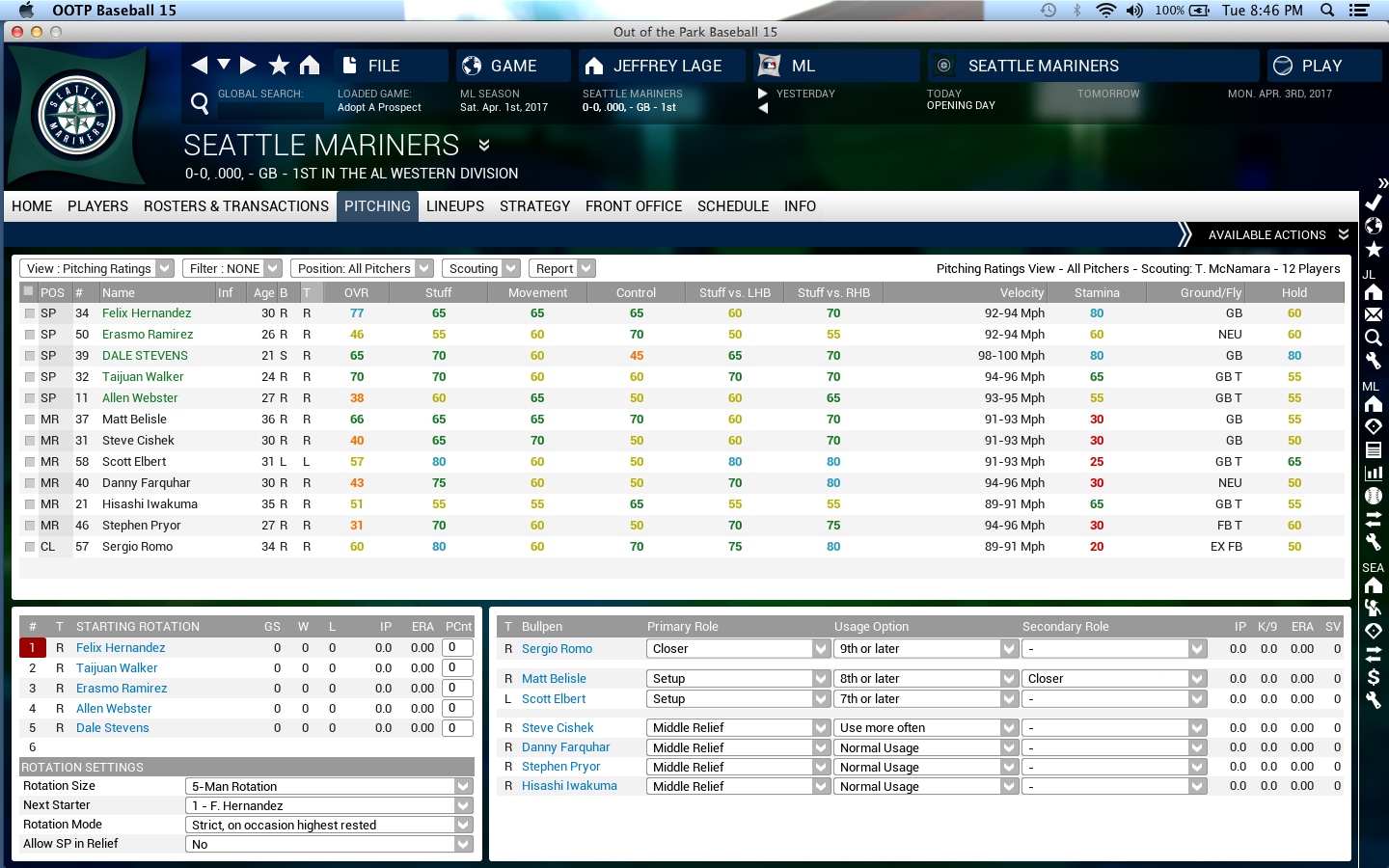The image size is (1389, 868).
Task: Open the OOTP Baseball 15 menu
Action: pyautogui.click(x=114, y=11)
